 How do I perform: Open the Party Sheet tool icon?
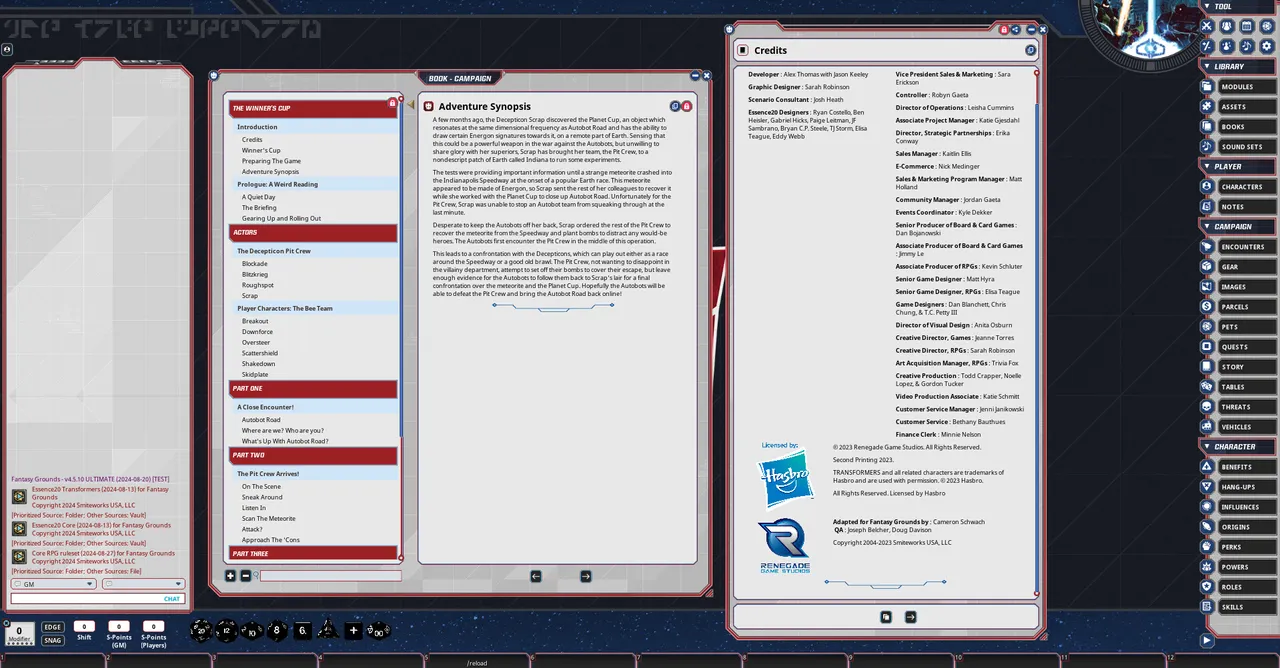1227,26
